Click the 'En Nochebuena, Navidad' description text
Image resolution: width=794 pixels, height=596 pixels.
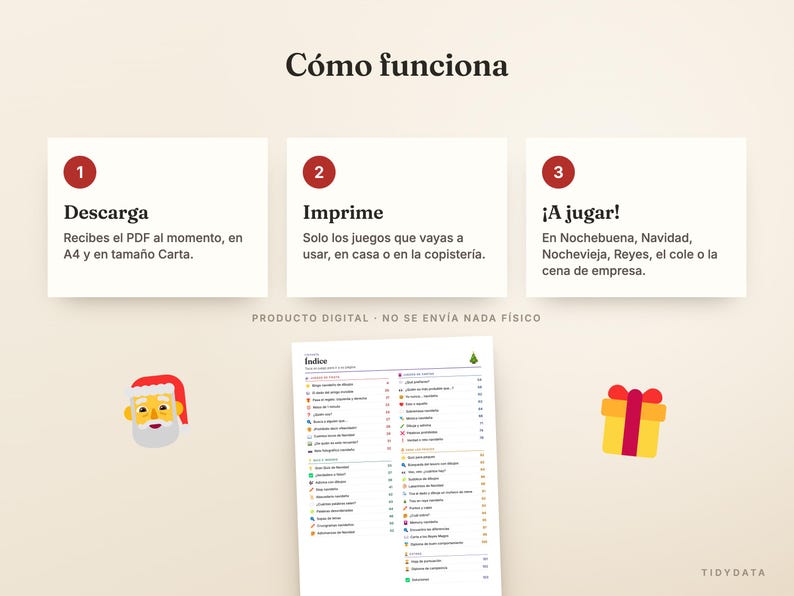point(629,254)
